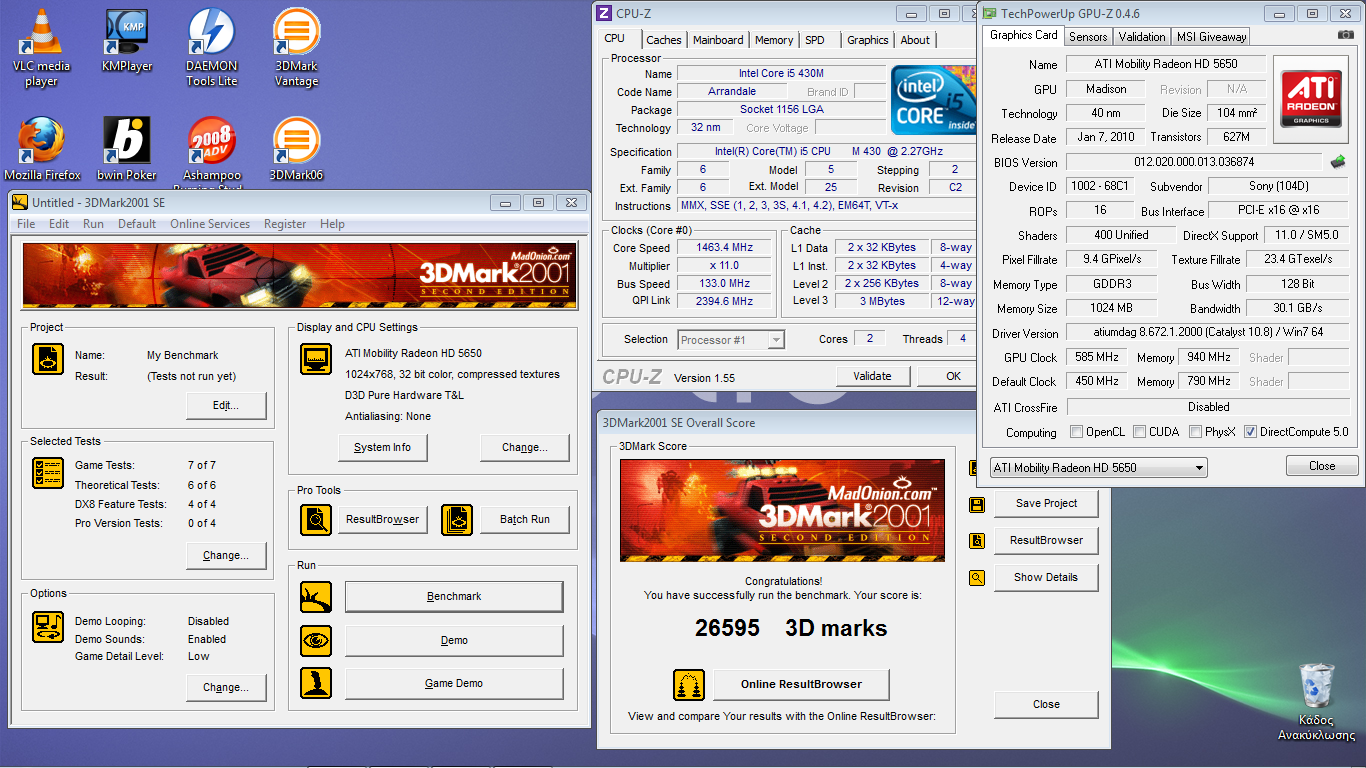Switch to the Caches tab in CPU-Z

[x=663, y=40]
